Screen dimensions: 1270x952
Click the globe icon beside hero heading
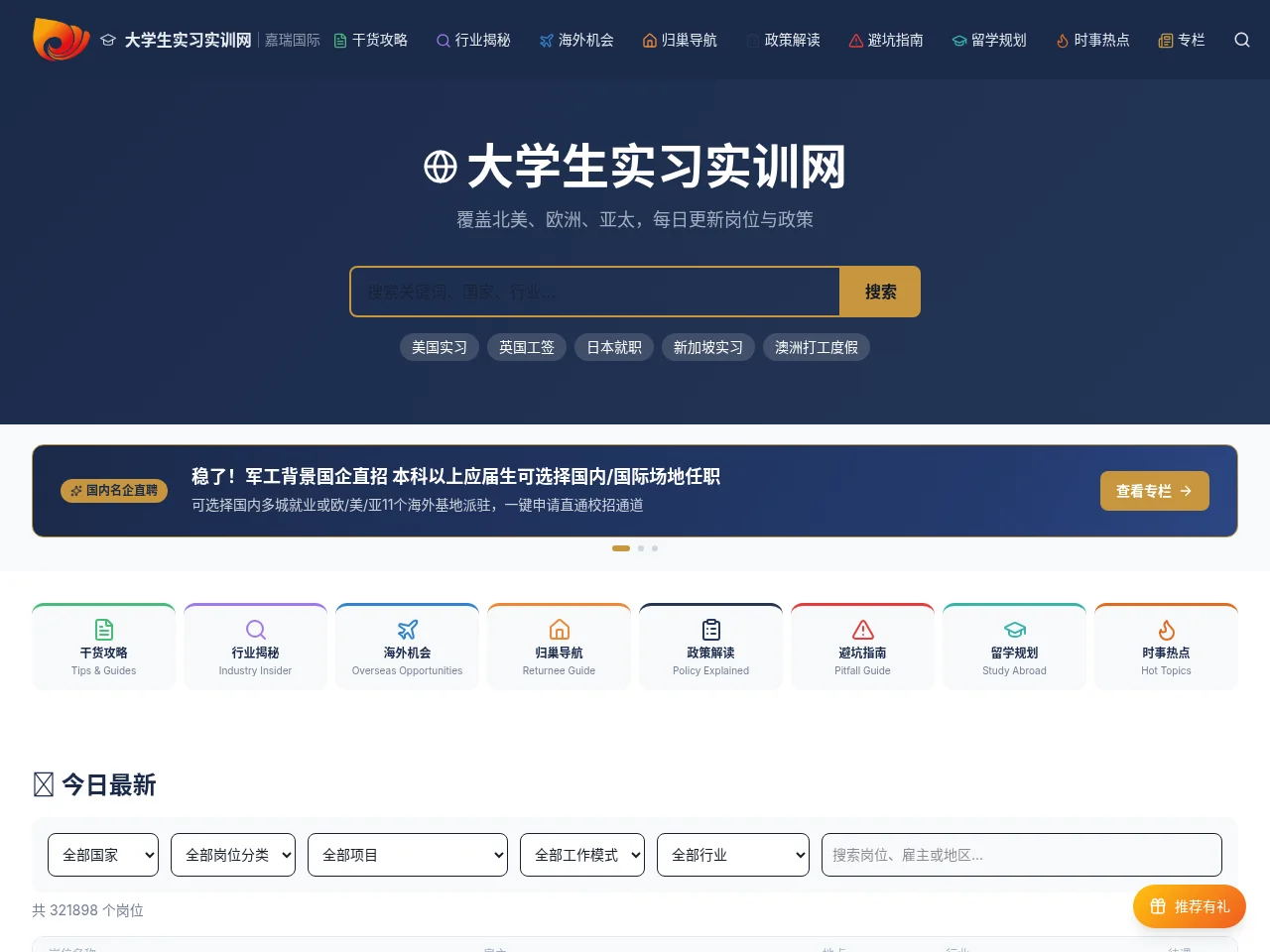[x=441, y=167]
